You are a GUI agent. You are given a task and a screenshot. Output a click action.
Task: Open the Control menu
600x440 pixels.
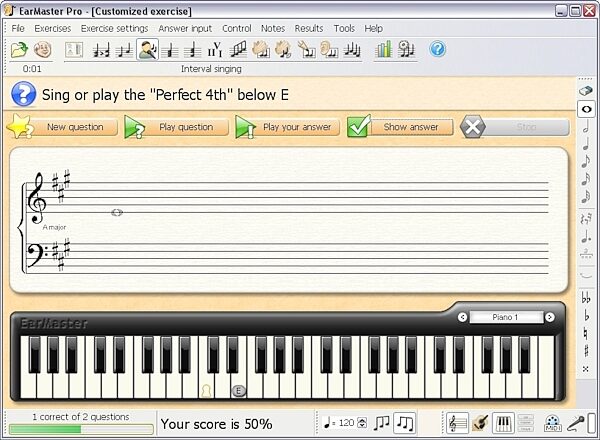click(x=237, y=29)
